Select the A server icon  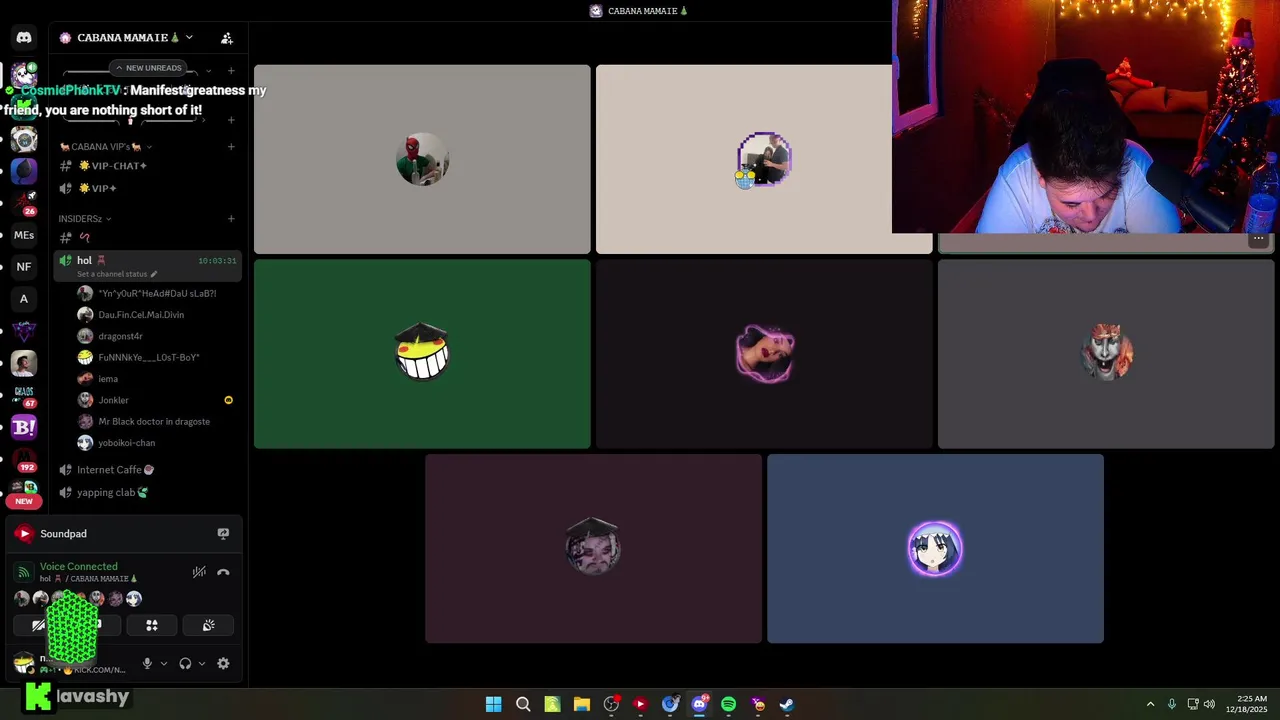(x=24, y=299)
